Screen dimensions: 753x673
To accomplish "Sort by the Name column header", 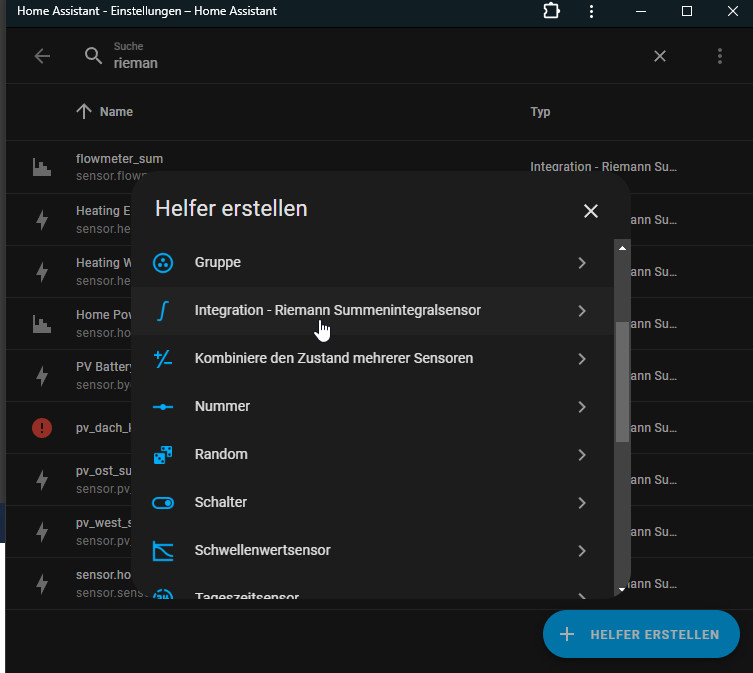I will click(x=116, y=112).
